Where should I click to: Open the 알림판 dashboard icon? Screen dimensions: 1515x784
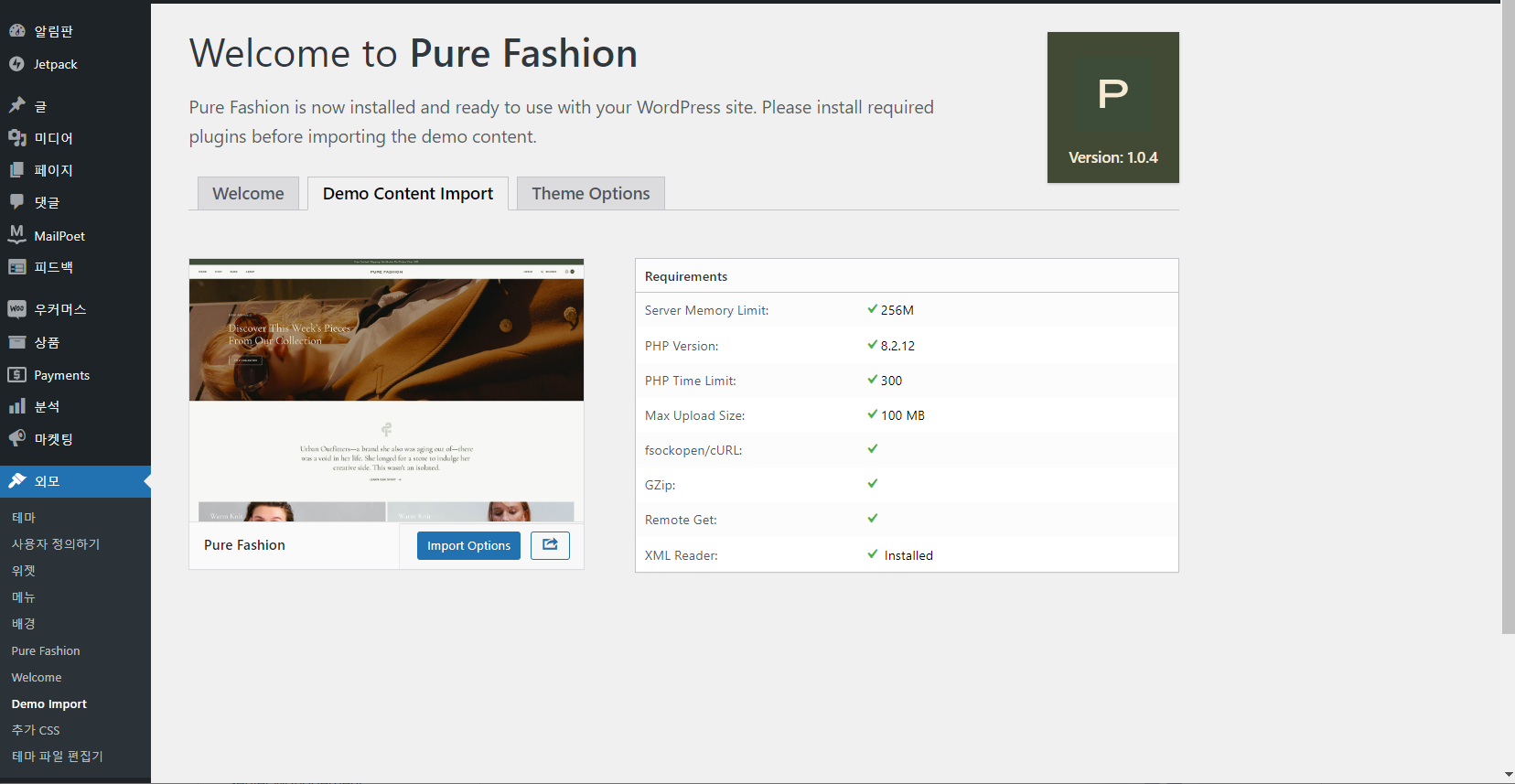pyautogui.click(x=16, y=31)
